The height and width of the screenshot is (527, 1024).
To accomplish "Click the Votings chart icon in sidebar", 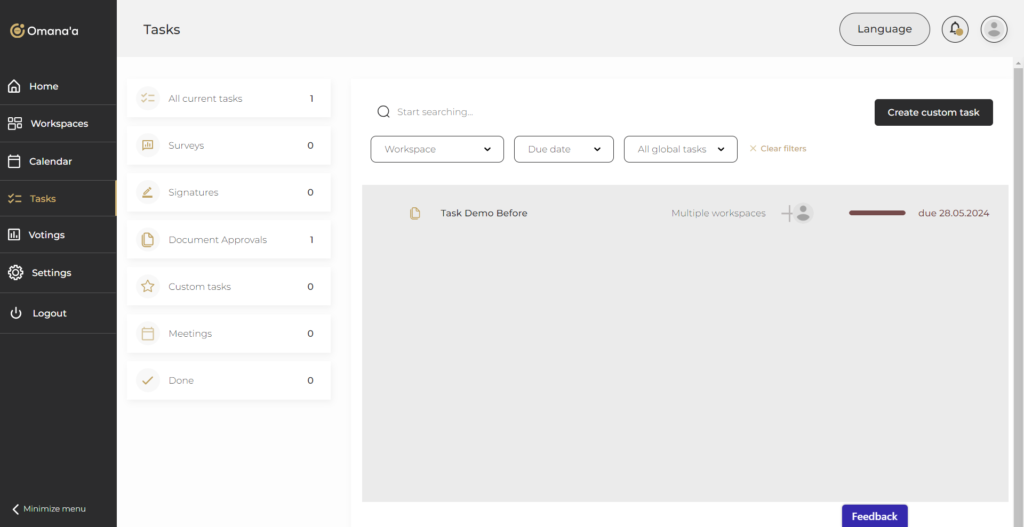I will pos(15,235).
